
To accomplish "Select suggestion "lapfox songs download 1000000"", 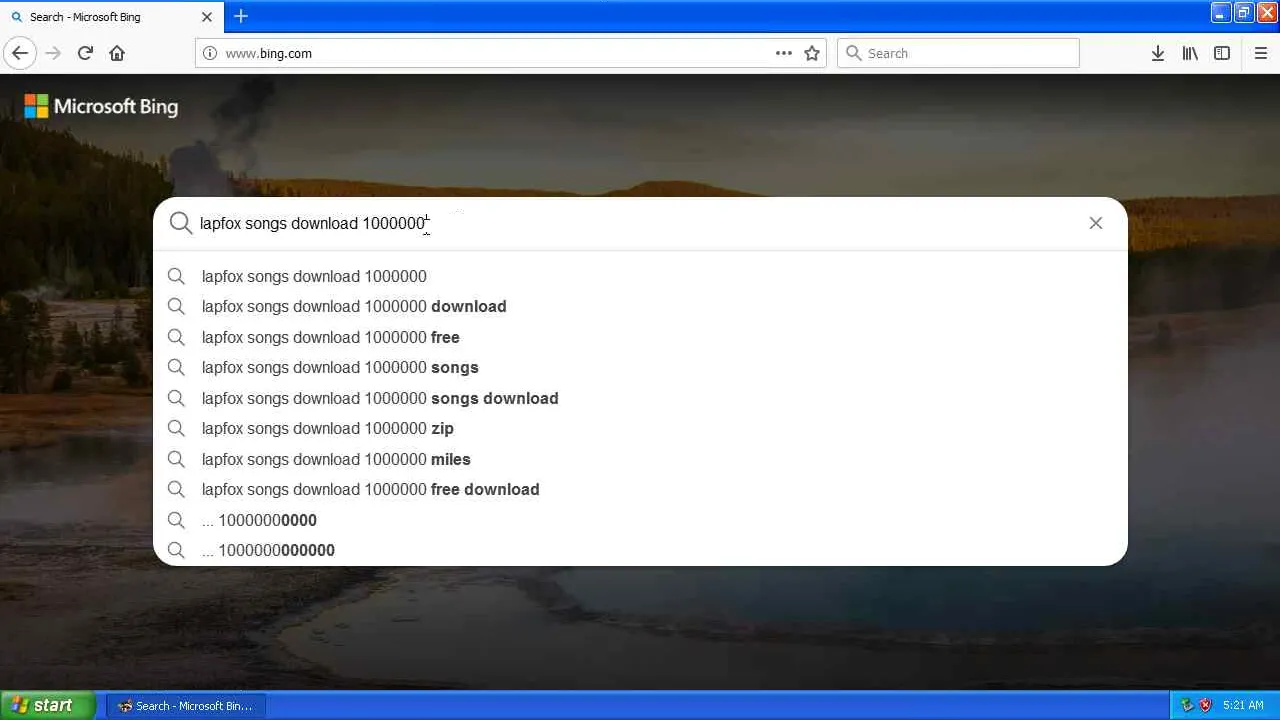I will click(x=640, y=276).
